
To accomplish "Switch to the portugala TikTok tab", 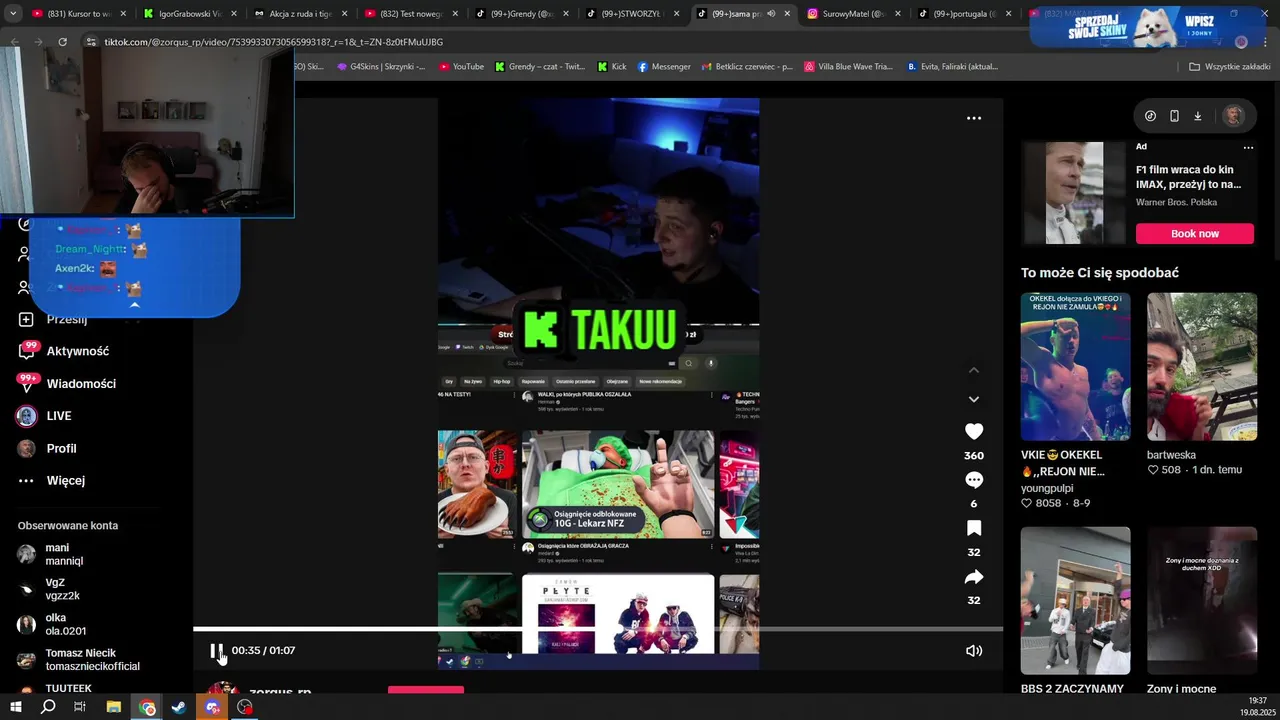I will [x=964, y=14].
